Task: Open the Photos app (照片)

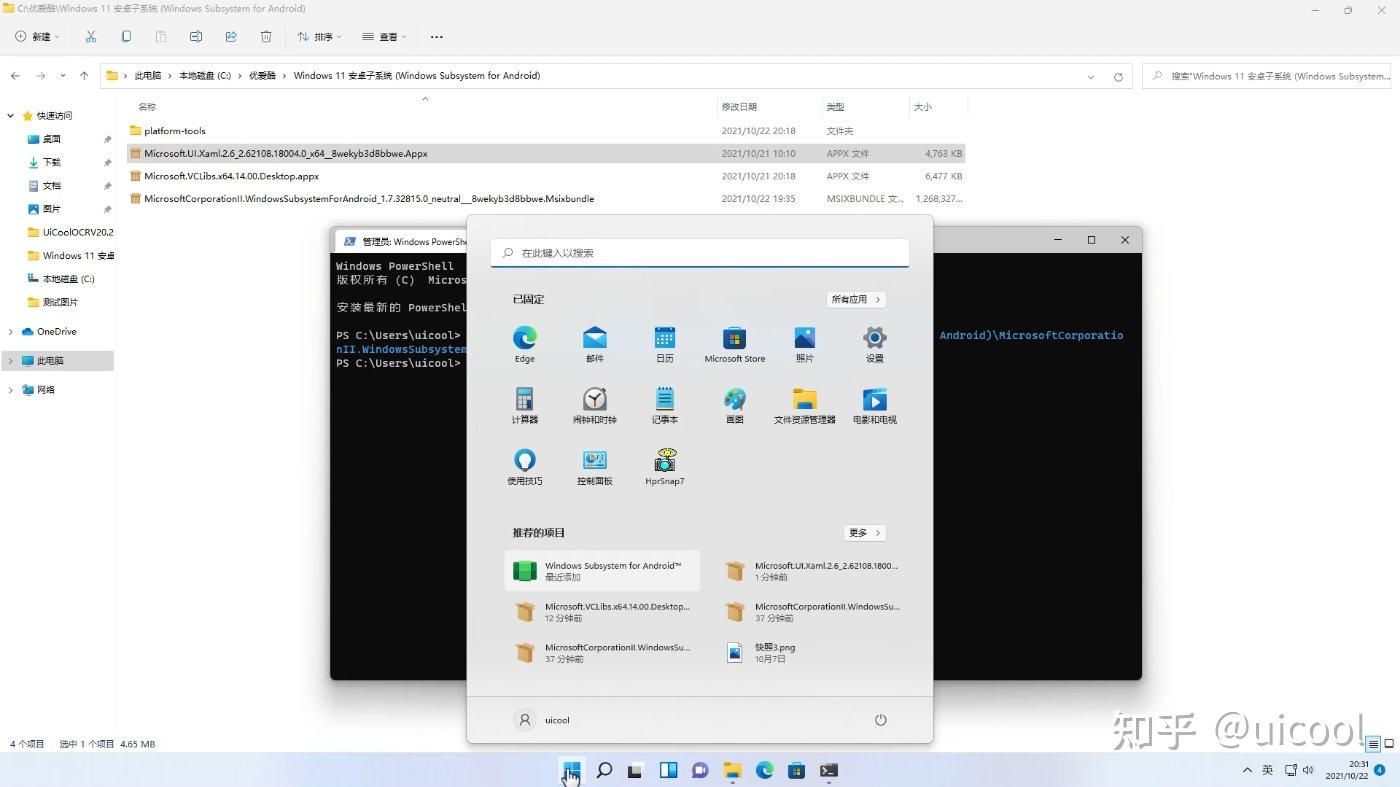Action: pos(805,343)
